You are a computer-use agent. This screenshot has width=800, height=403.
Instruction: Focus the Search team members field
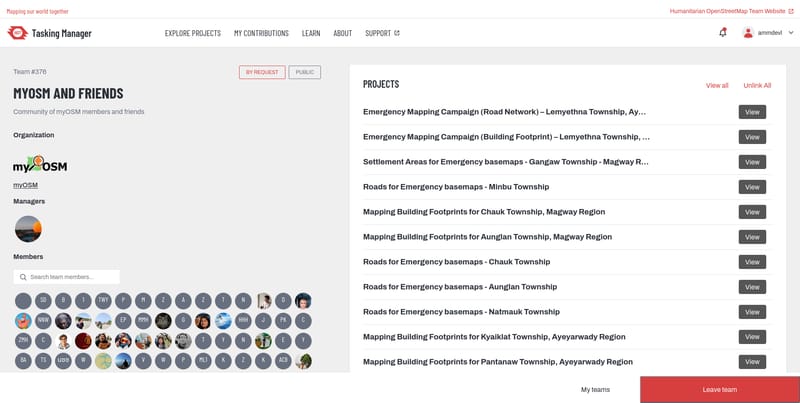(x=67, y=277)
